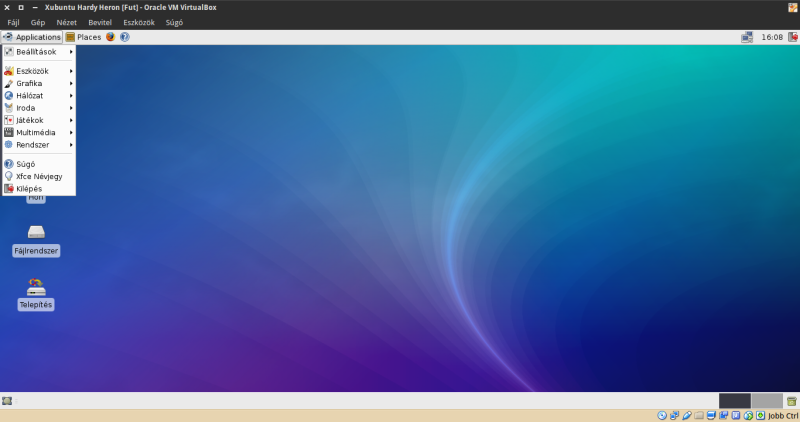Expand the Applications menu Eszközök submenu arrow
Viewport: 800px width, 422px height.
pyautogui.click(x=71, y=71)
